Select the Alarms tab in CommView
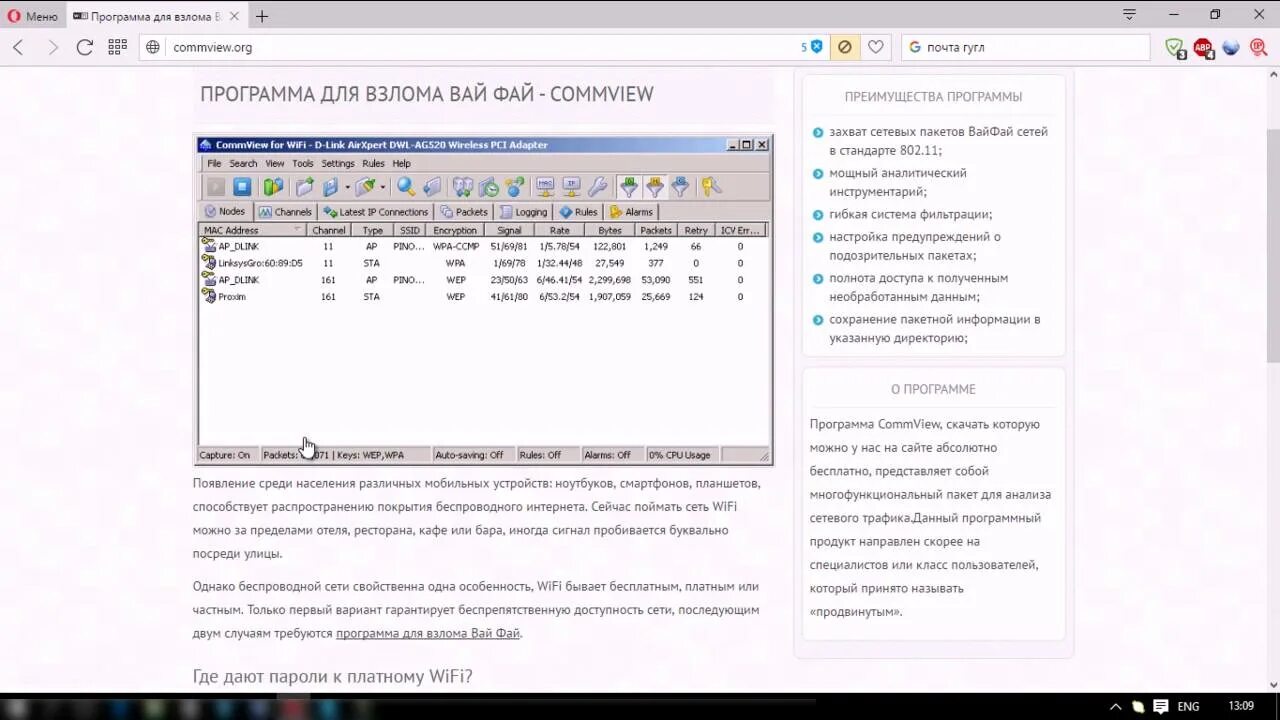This screenshot has width=1280, height=720. [631, 212]
